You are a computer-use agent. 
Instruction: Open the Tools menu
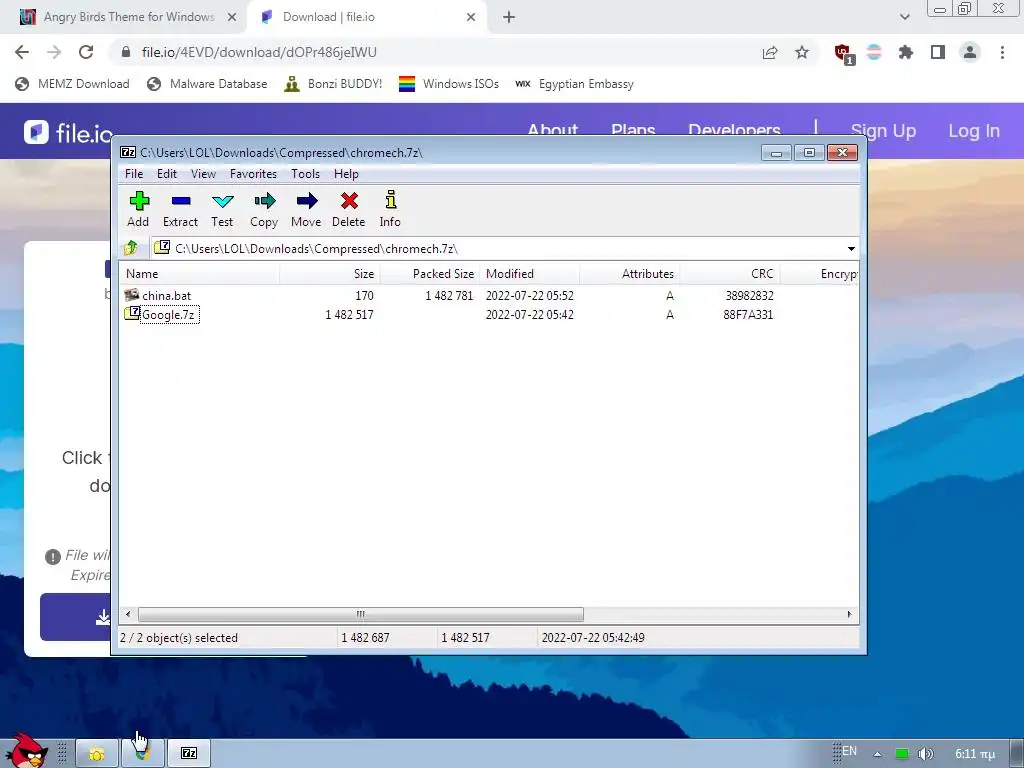pos(305,174)
